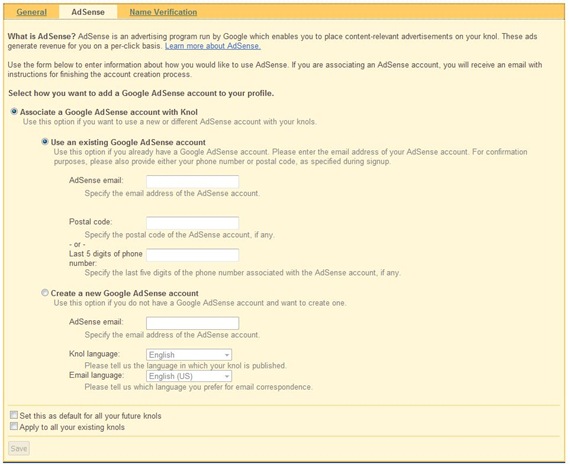The image size is (570, 466).
Task: Click 'Specify the postal code of the AdSense account' hint
Action: point(180,235)
